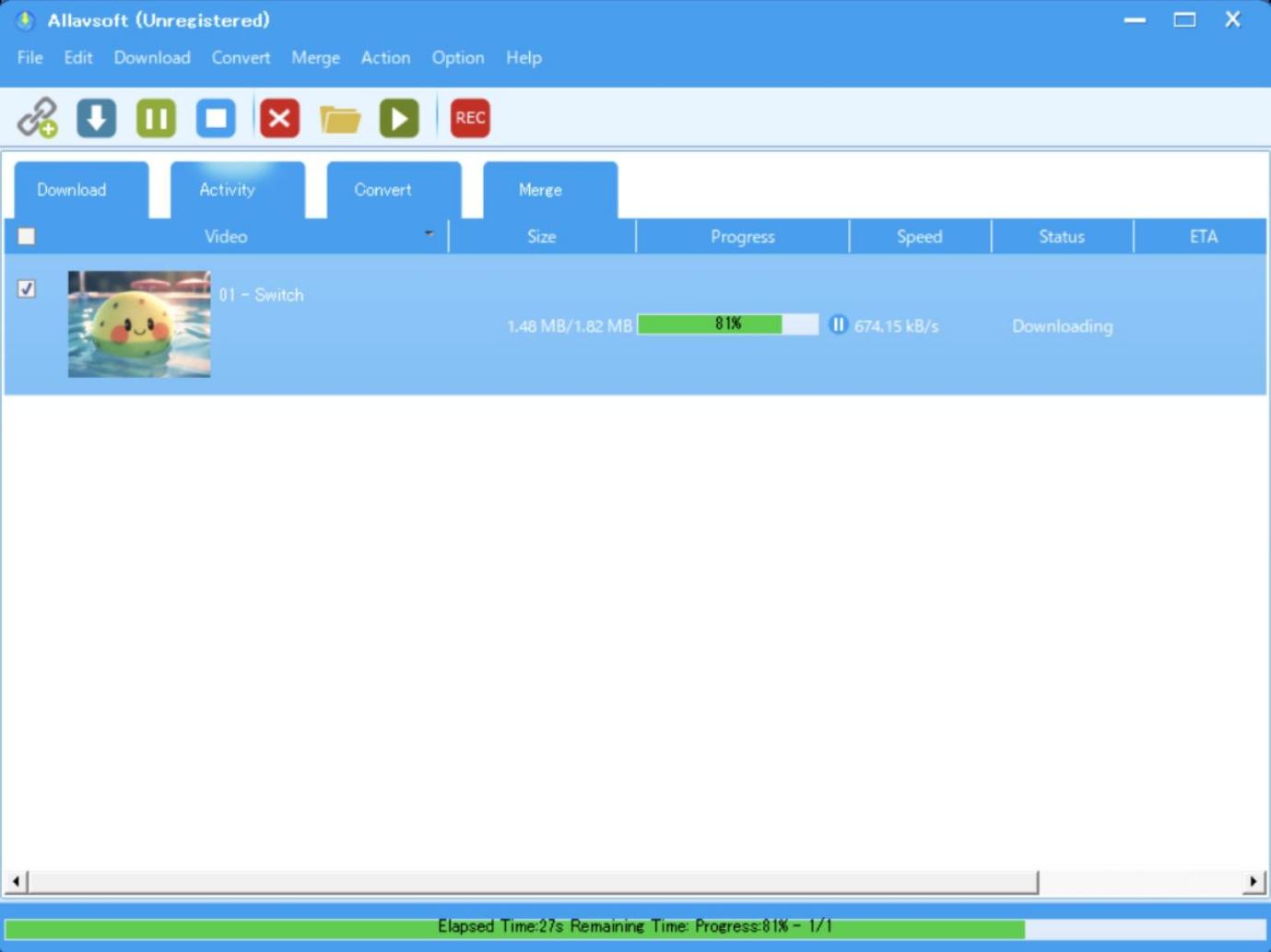The image size is (1271, 952).
Task: Click the paste URL link icon
Action: pos(38,118)
